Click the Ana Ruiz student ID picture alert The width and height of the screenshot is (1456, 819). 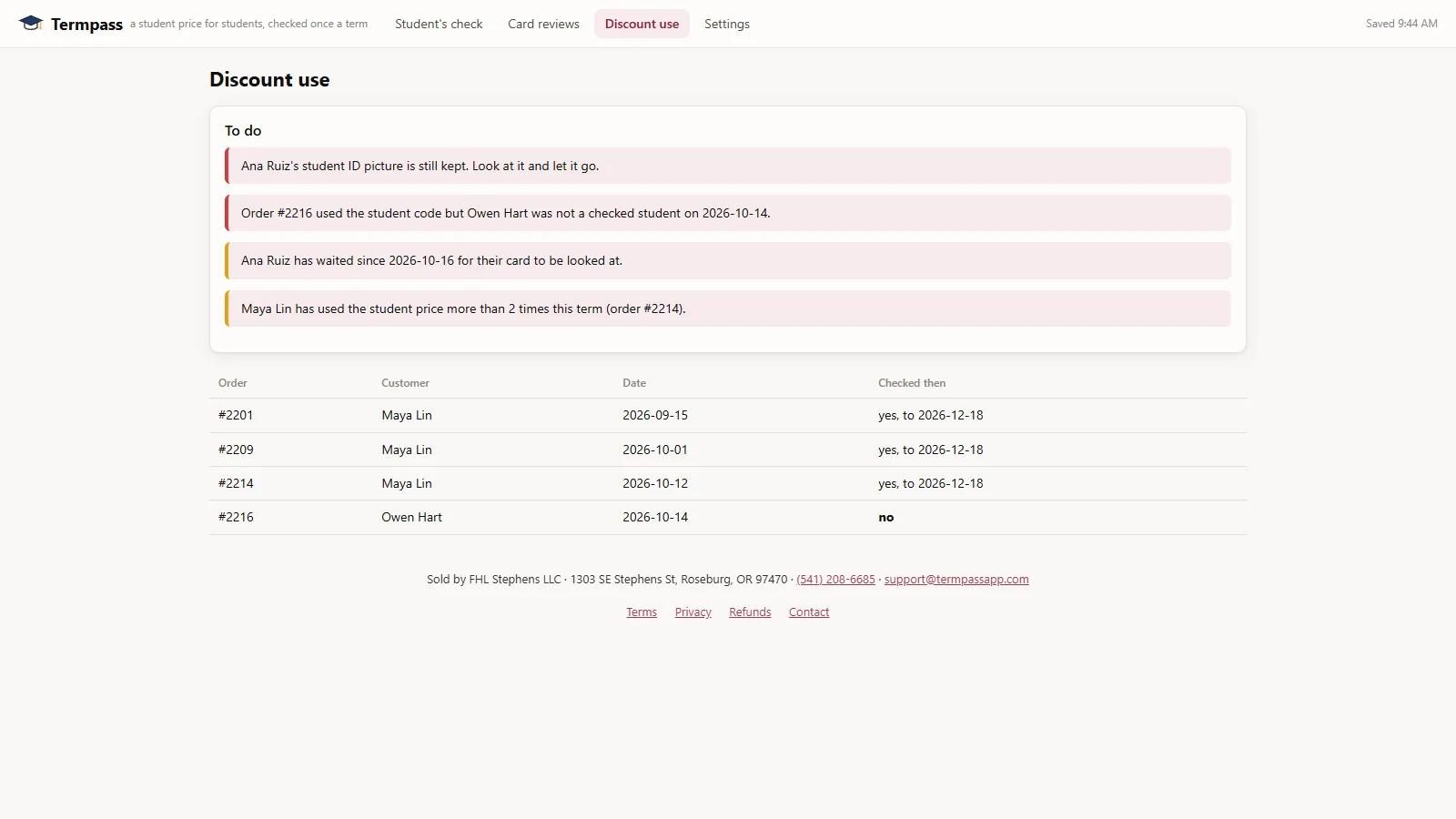click(x=728, y=166)
